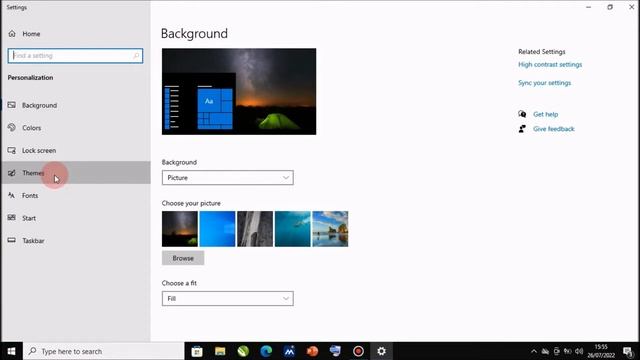Click the Start tiles icon in the sidebar
The height and width of the screenshot is (360, 640).
(x=12, y=218)
